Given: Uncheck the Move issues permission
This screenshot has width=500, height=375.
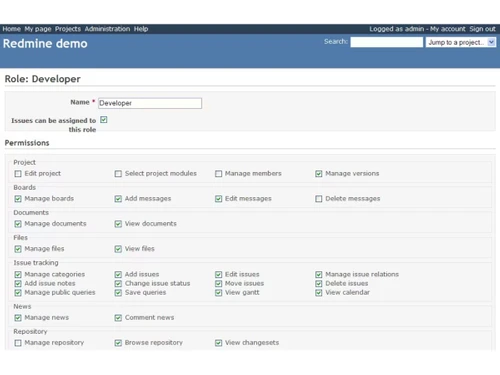Looking at the screenshot, I should (x=219, y=283).
